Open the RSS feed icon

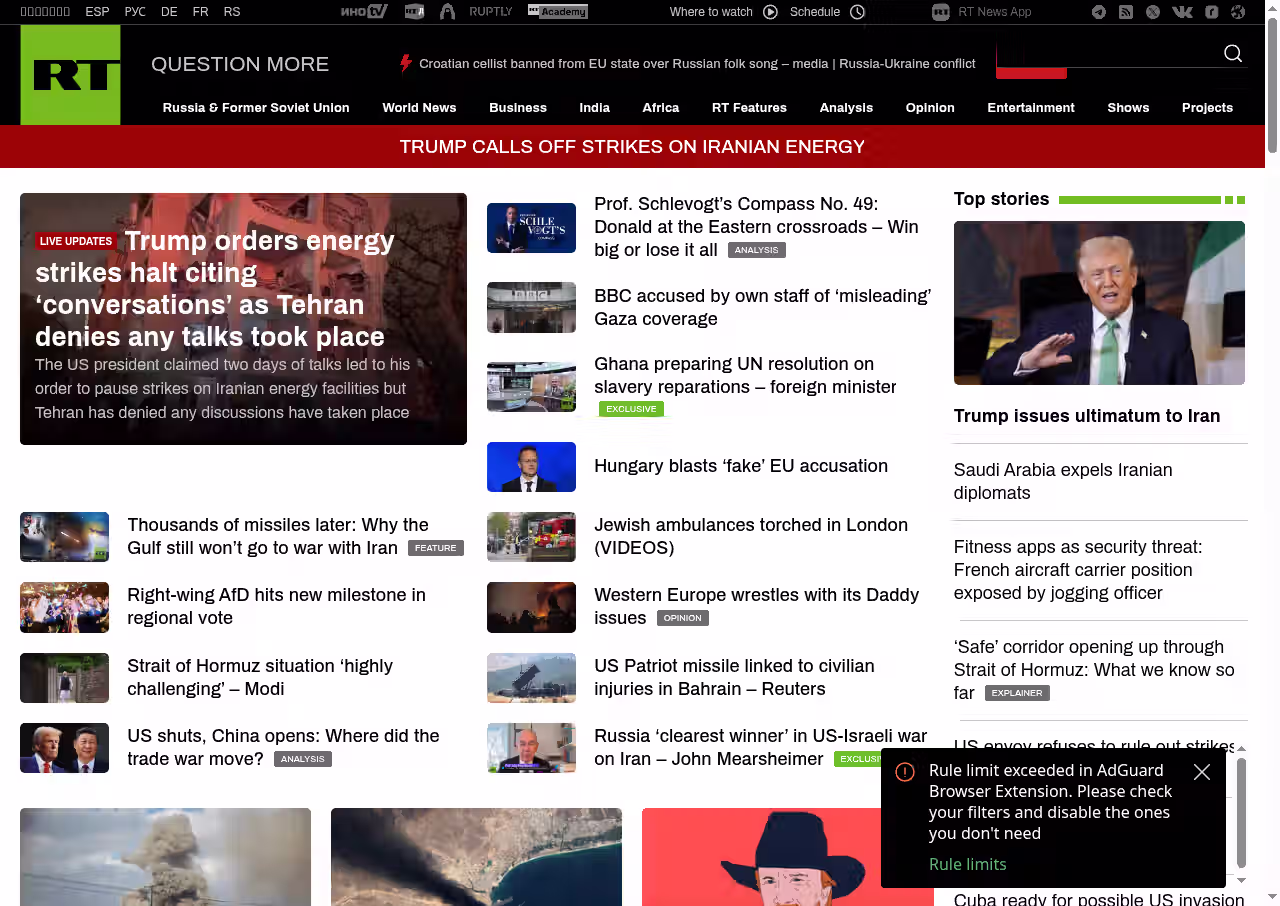(x=1126, y=12)
